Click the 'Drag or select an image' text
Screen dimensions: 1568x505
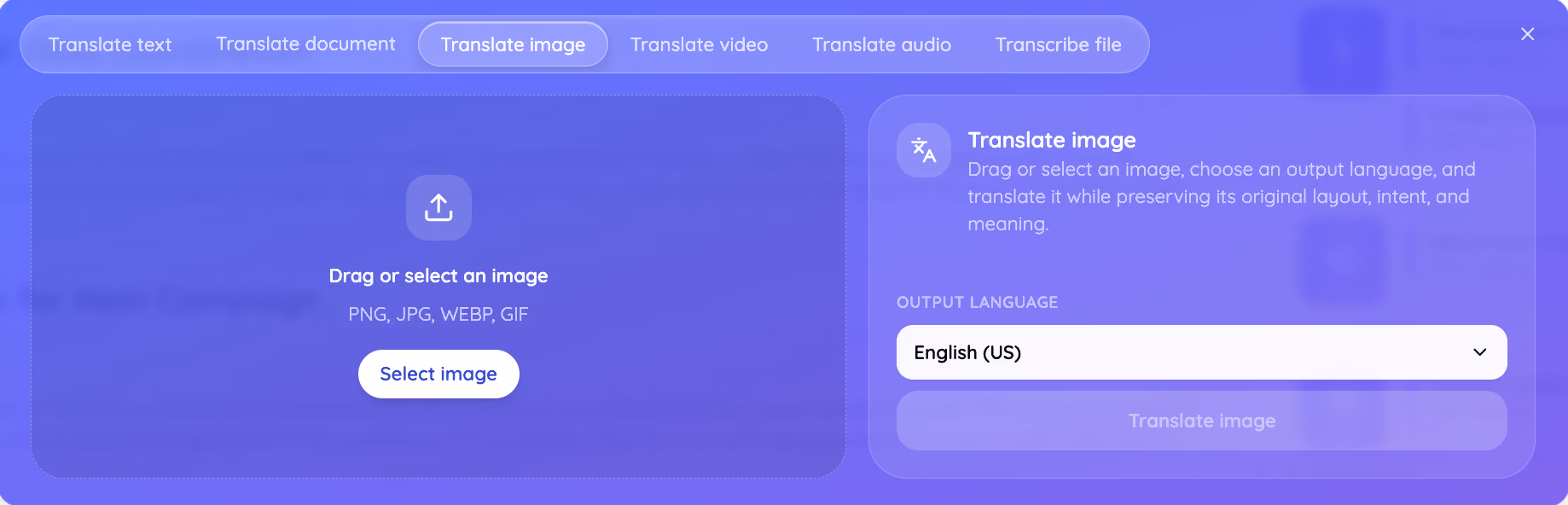point(438,276)
